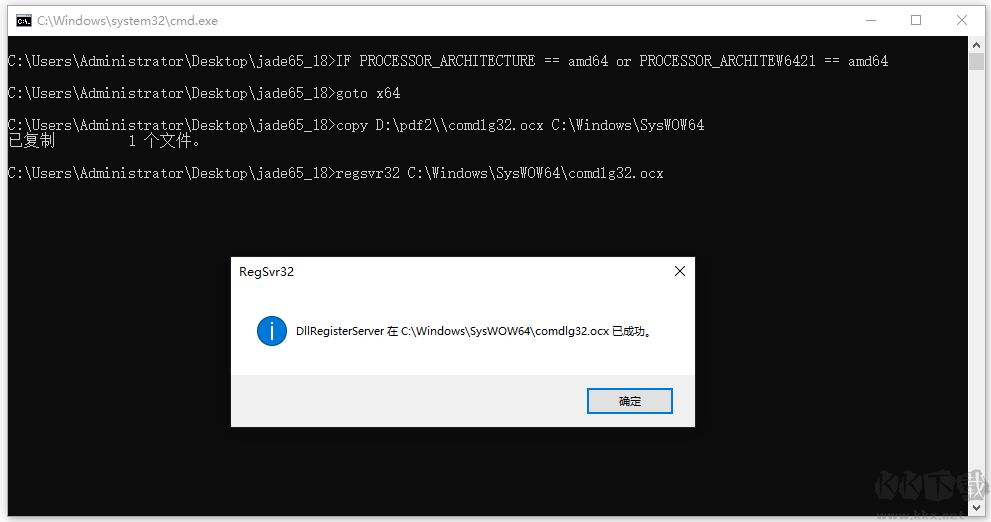
Task: Click the regsvr32 comdlg32.ocx command line
Action: point(336,173)
